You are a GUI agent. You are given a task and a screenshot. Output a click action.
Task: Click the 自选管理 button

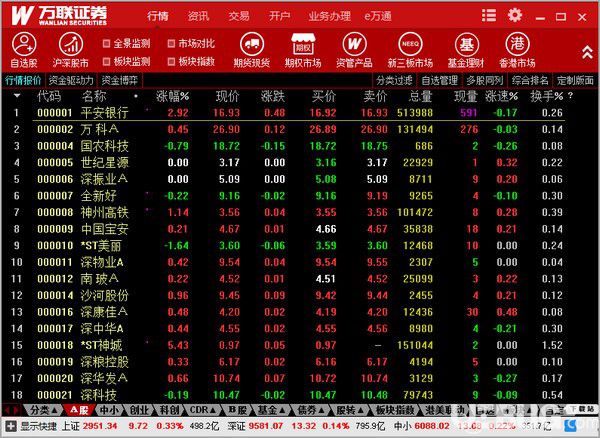pyautogui.click(x=439, y=80)
